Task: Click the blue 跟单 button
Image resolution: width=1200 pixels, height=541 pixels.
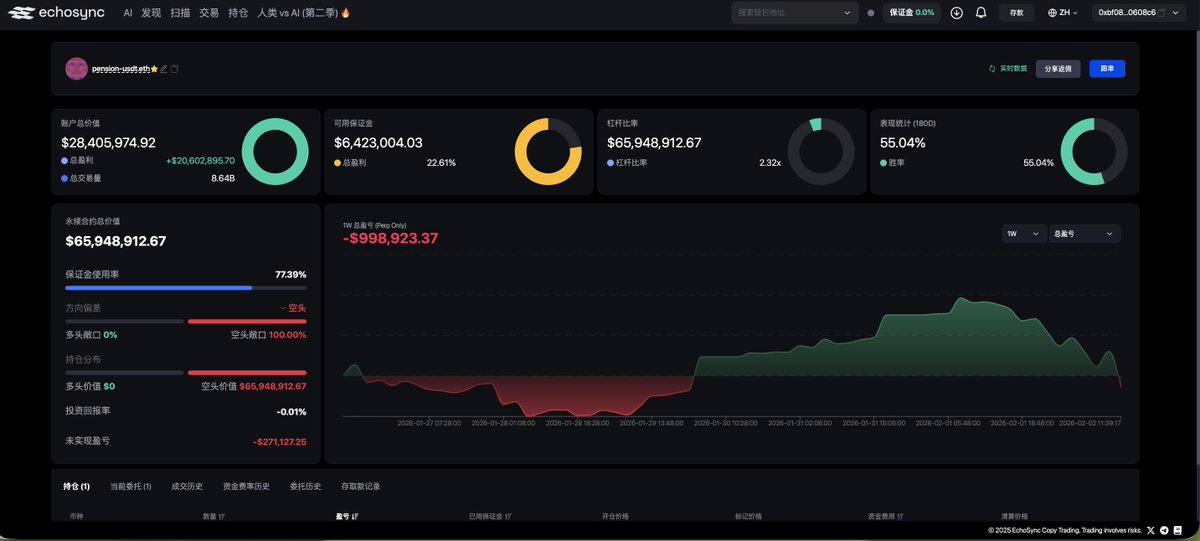Action: tap(1107, 69)
